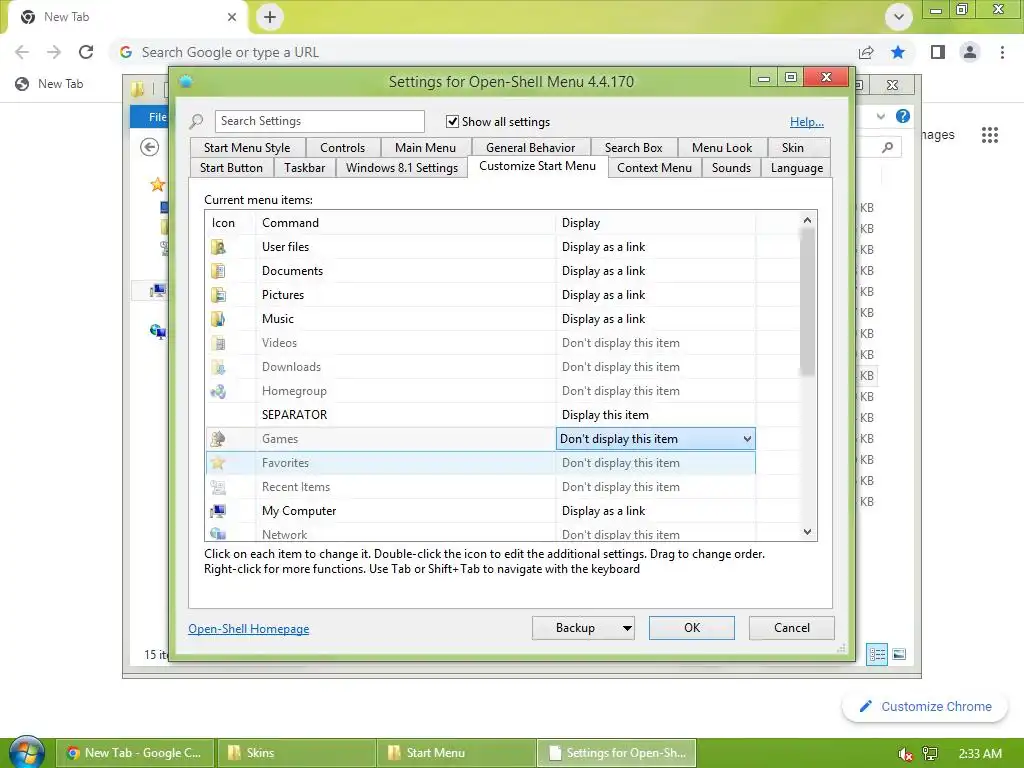Open the Main Menu tab

[425, 148]
